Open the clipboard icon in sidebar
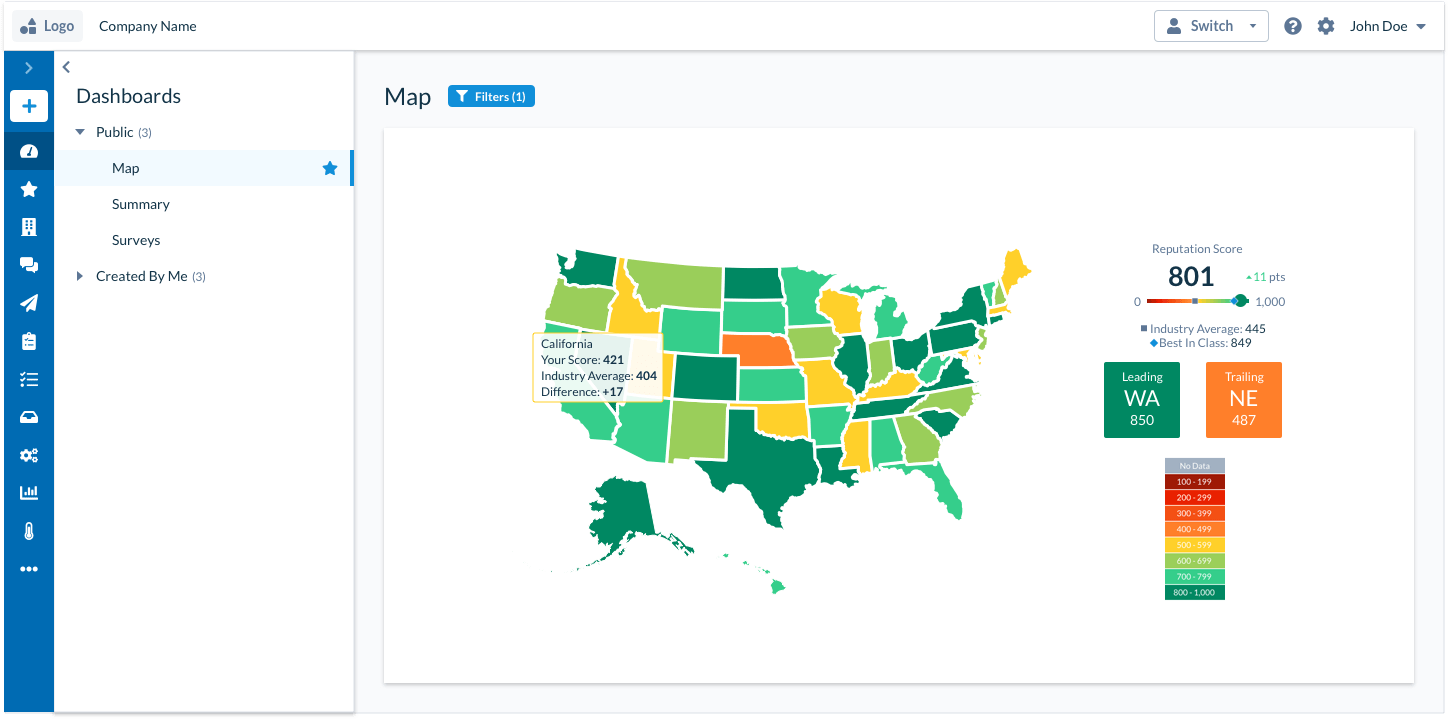1448x719 pixels. pos(29,340)
